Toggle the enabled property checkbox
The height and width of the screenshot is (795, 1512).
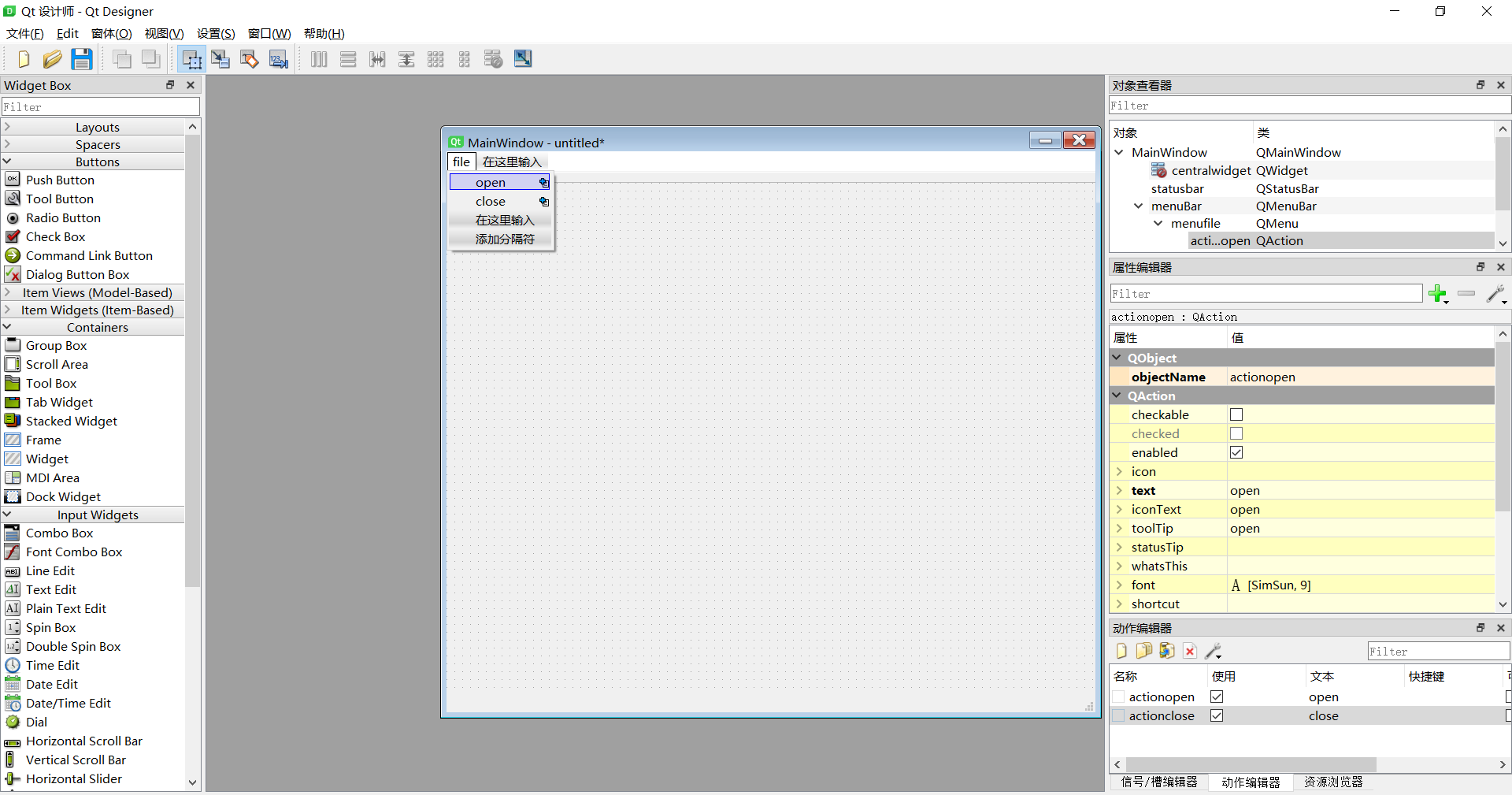[1236, 452]
